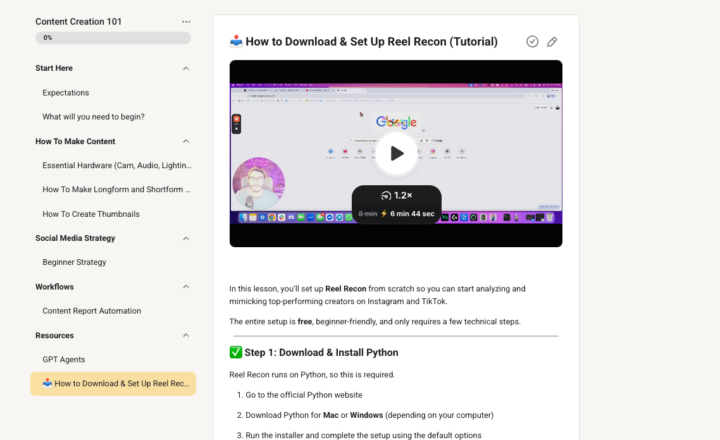Open Beginner Strategy lesson
720x440 pixels.
(74, 262)
